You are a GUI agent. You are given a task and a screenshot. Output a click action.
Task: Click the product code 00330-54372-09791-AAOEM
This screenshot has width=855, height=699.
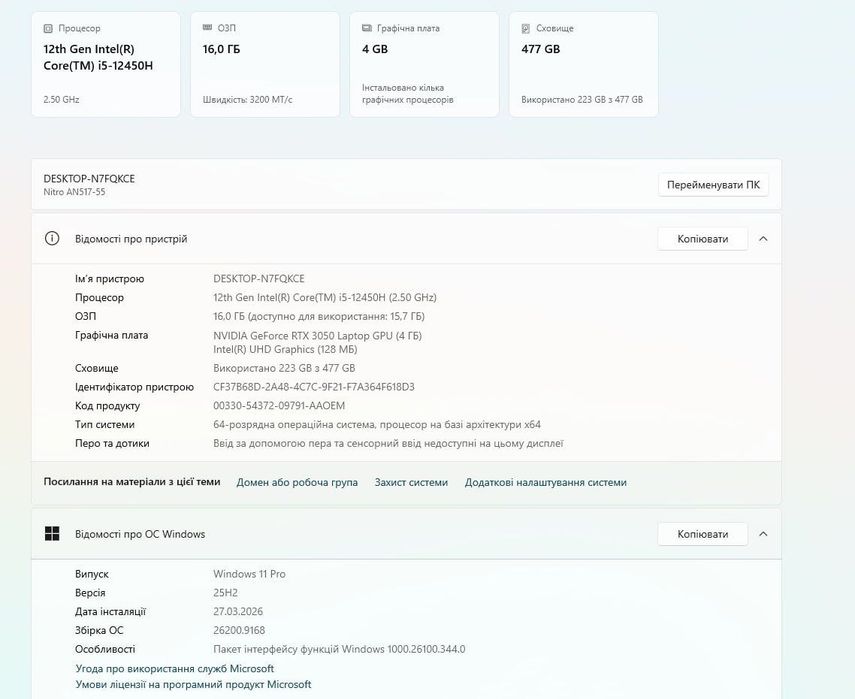tap(279, 406)
